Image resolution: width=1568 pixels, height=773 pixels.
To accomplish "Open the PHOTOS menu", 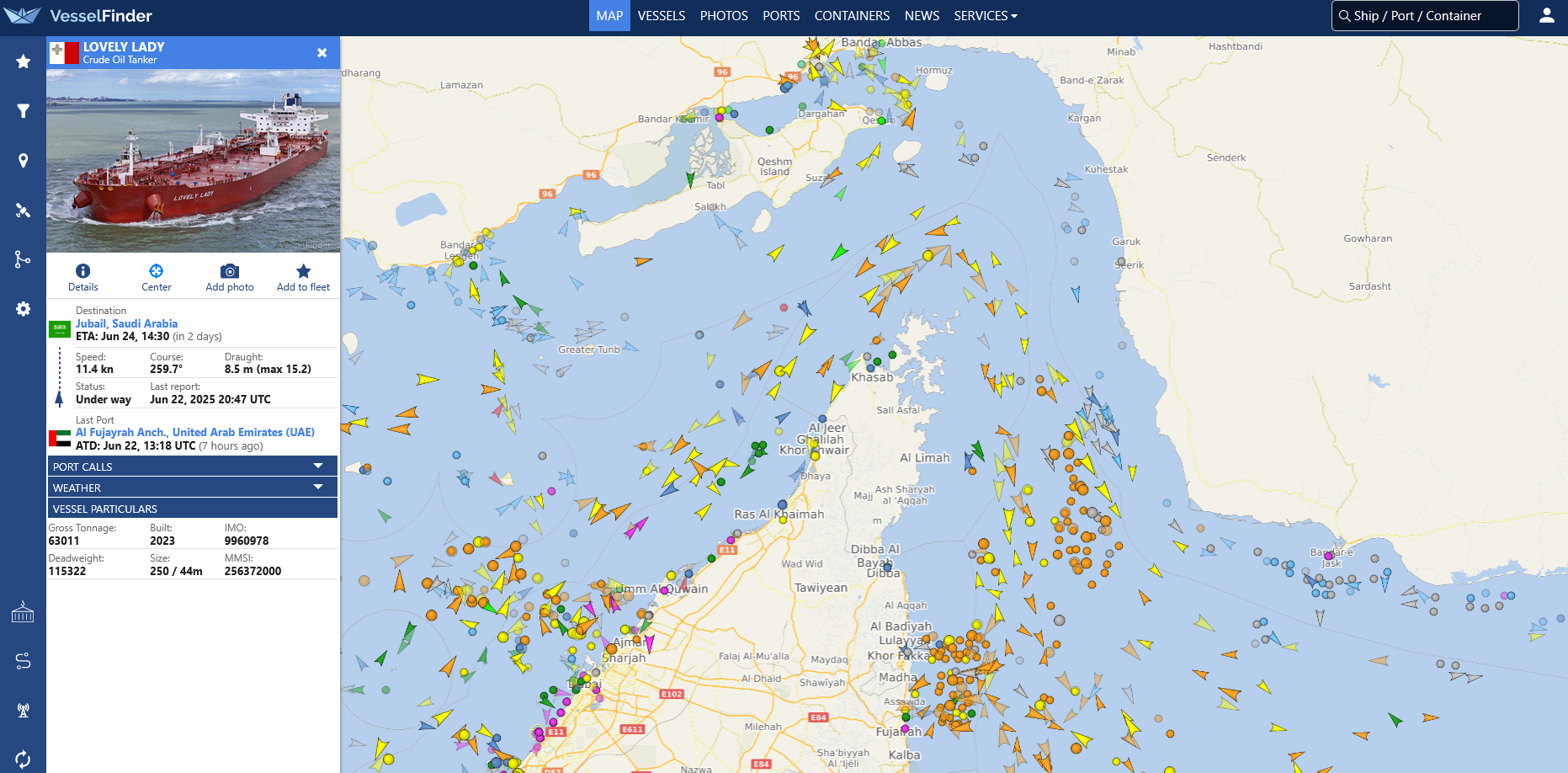I will click(x=724, y=15).
